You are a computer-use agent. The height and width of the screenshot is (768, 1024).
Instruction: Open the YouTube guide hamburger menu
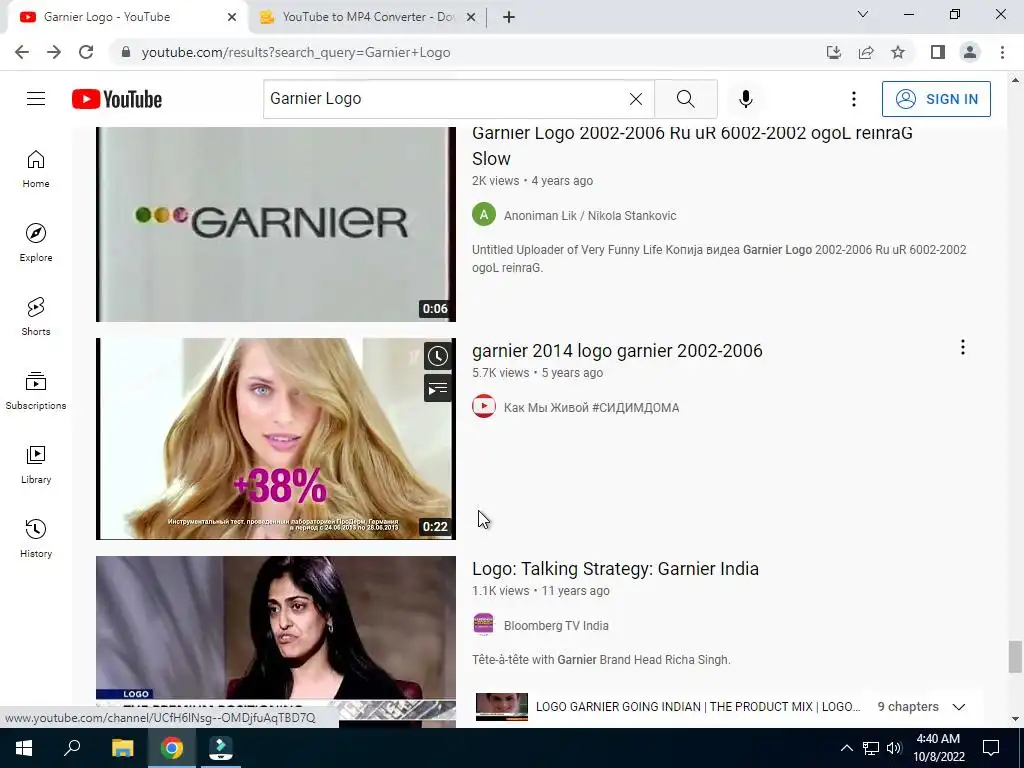pos(36,99)
